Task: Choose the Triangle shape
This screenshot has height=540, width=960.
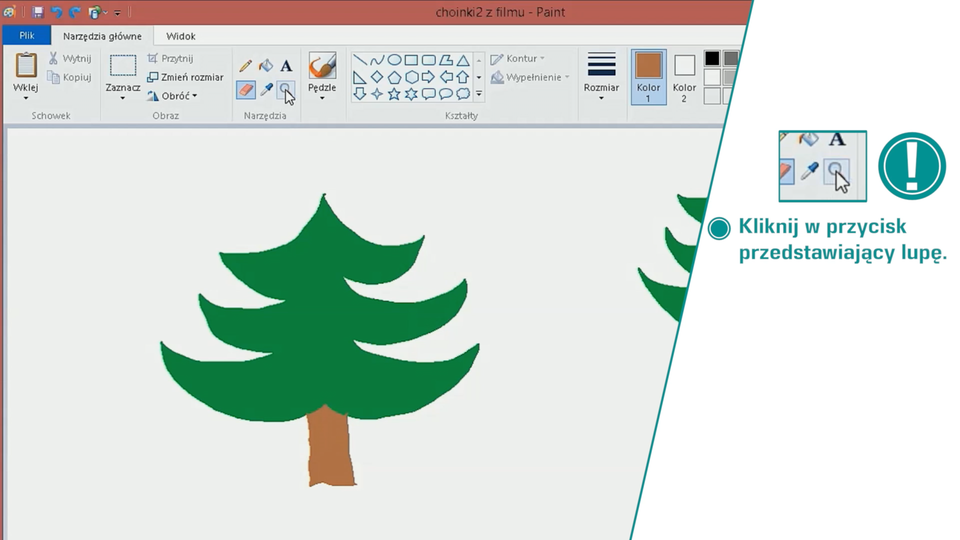Action: [x=463, y=60]
